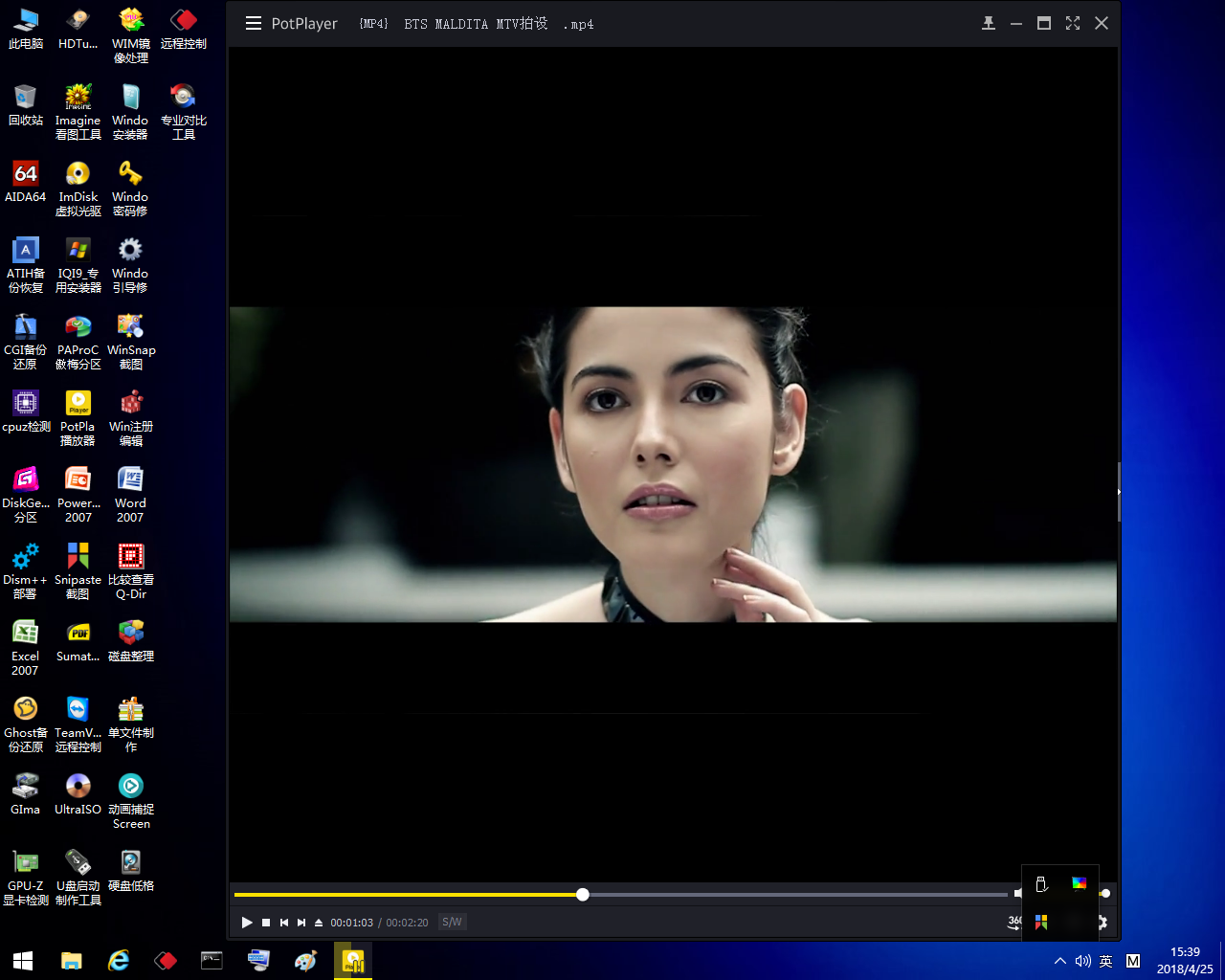Open the Win注册编辑 icon
1225x980 pixels.
tap(131, 418)
